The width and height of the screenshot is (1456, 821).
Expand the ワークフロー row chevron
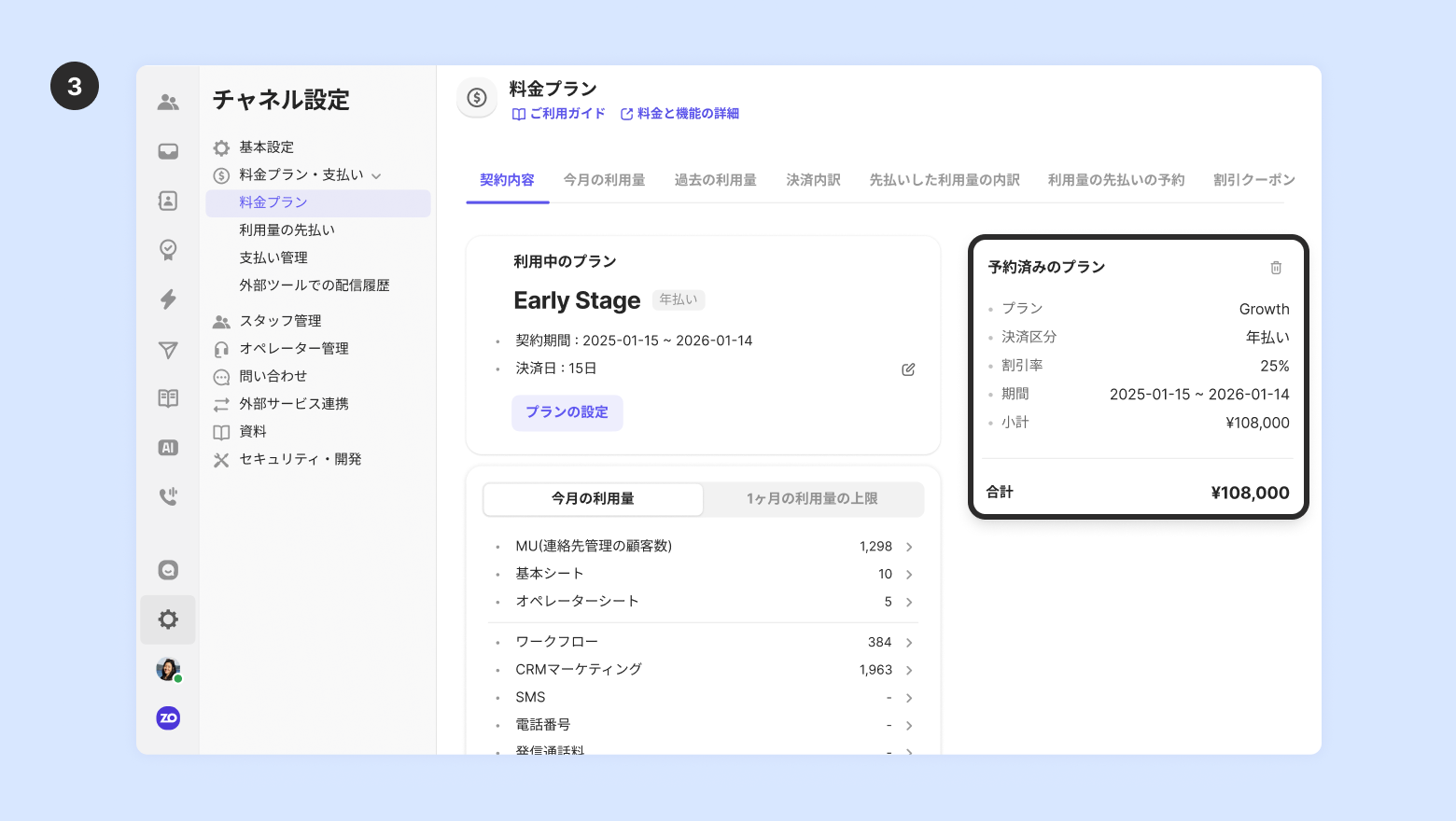pos(909,643)
